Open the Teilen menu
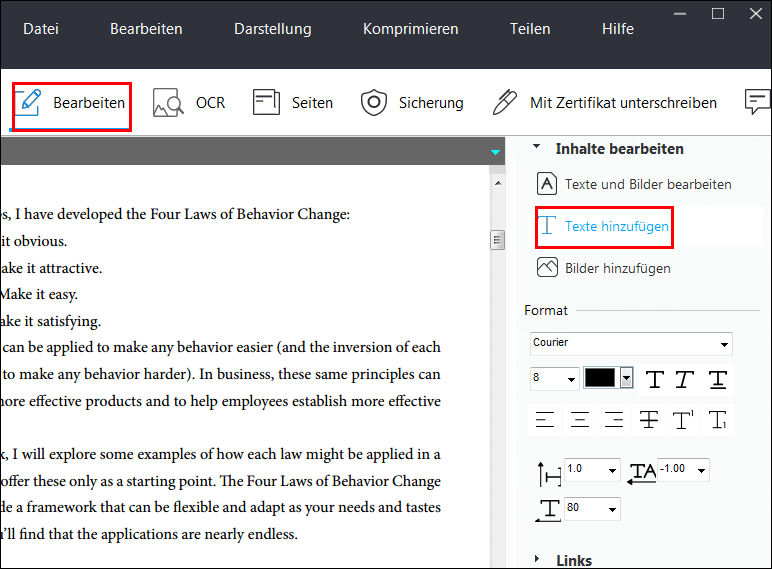 point(530,29)
